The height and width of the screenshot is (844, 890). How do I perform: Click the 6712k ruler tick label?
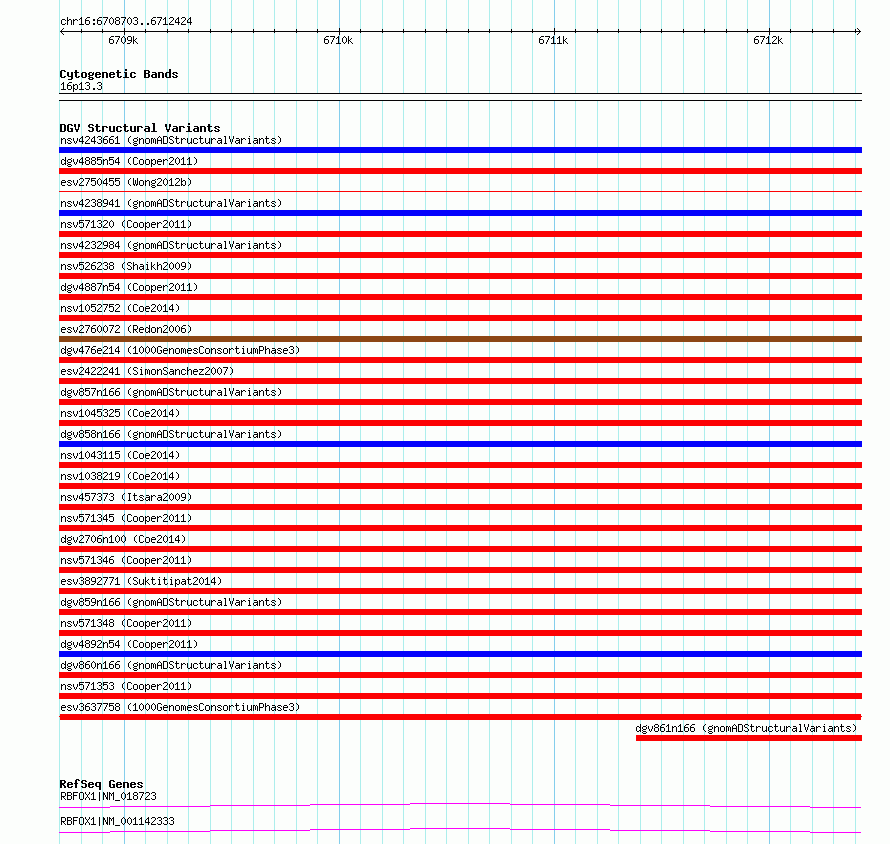click(x=769, y=40)
